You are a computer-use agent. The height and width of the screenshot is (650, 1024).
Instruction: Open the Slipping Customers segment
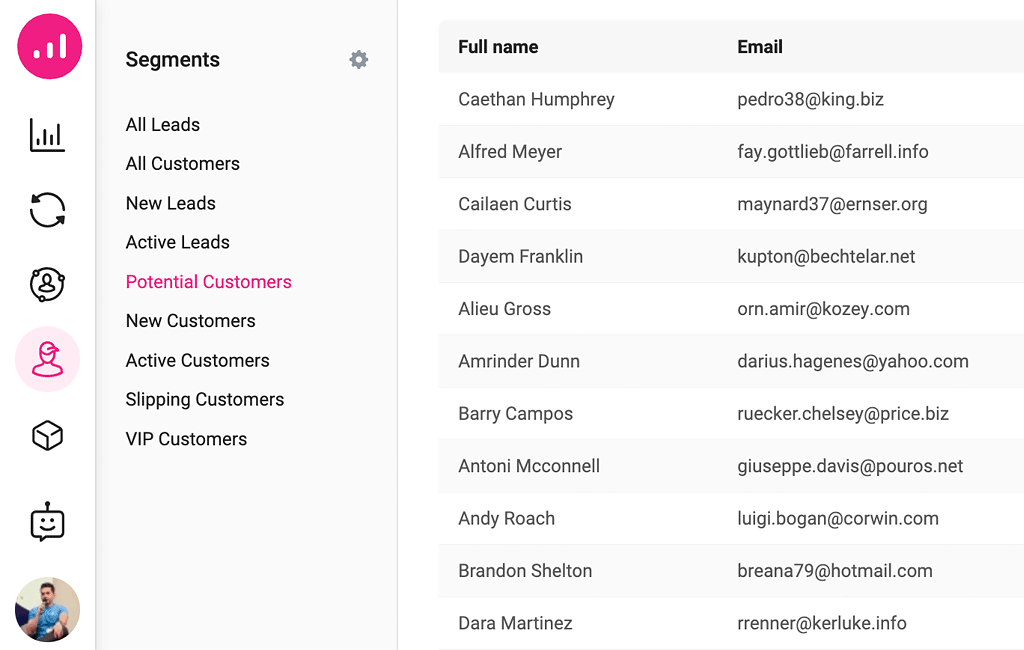(x=205, y=399)
